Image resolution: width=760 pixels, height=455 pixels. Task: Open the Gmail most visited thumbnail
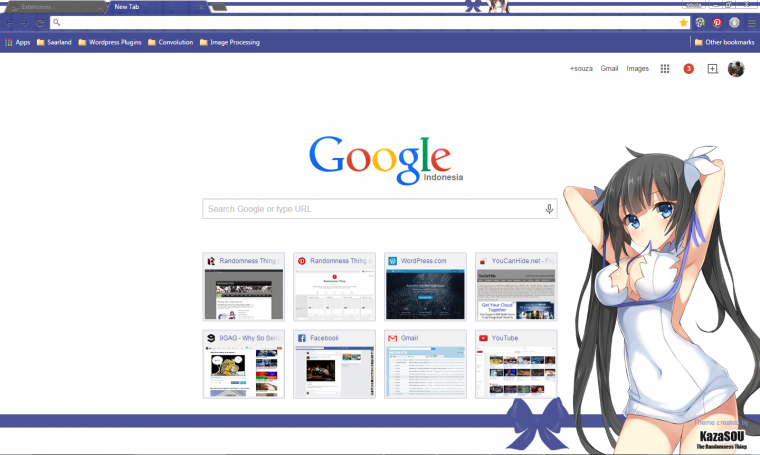tap(425, 364)
